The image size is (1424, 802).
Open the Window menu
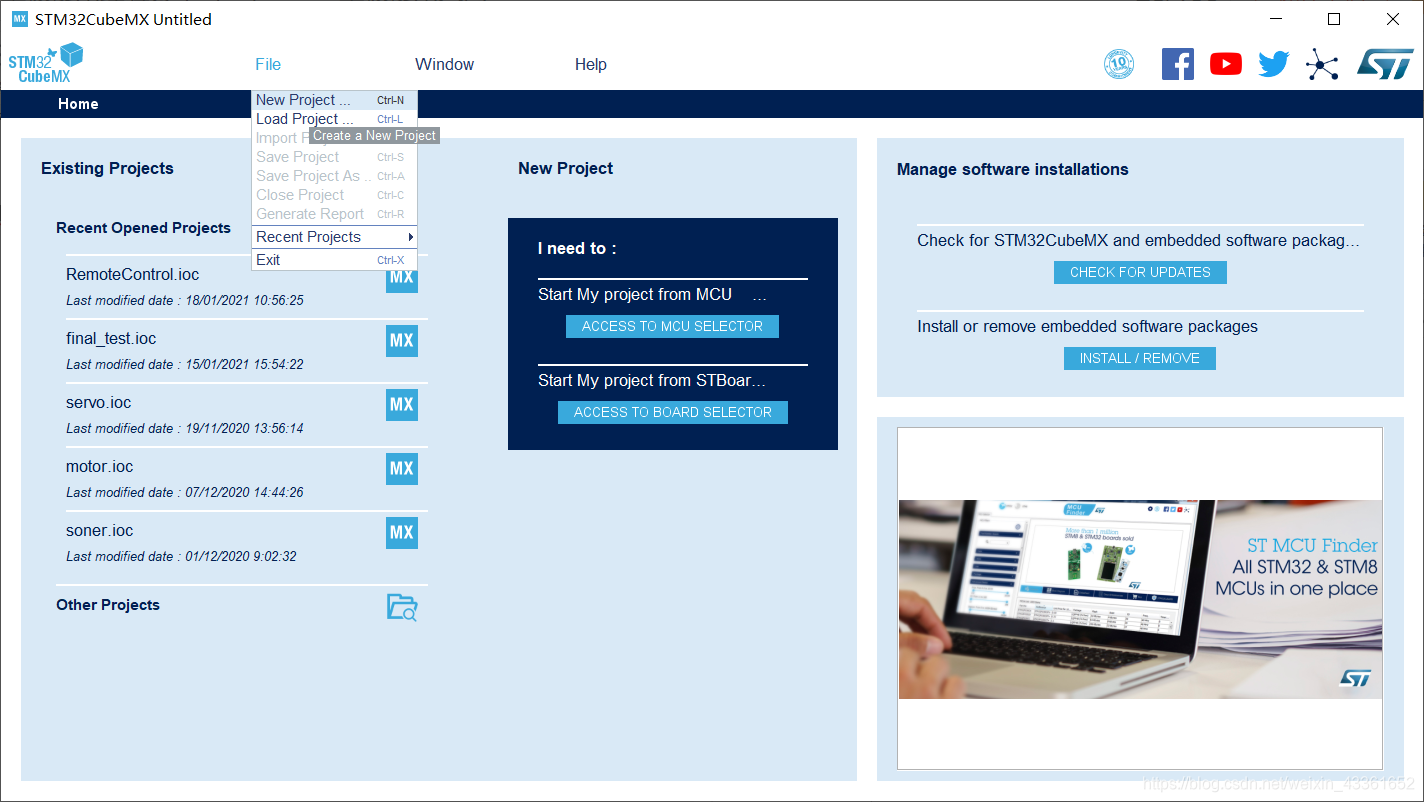pyautogui.click(x=444, y=64)
